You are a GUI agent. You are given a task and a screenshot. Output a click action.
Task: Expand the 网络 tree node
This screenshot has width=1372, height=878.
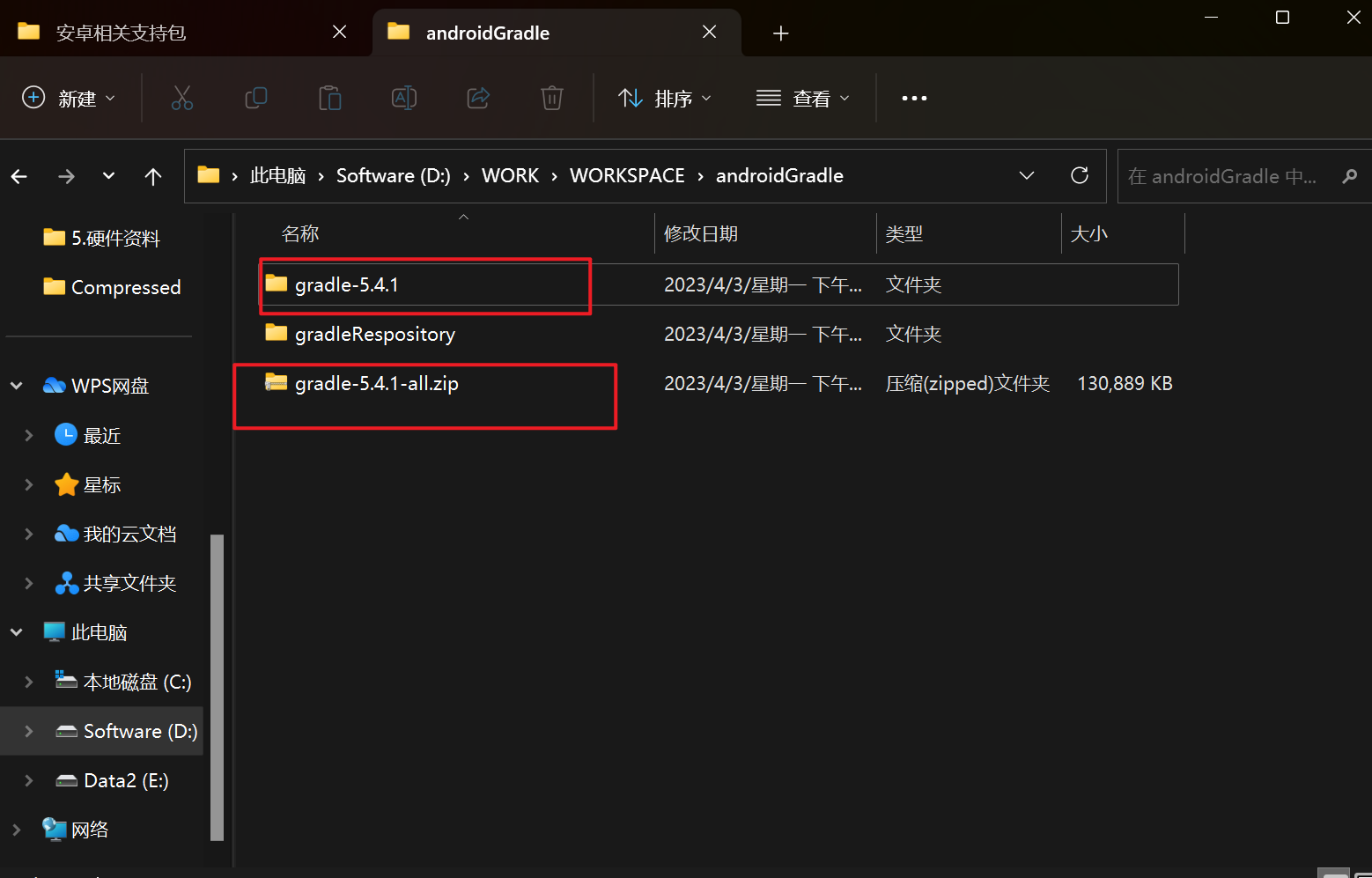click(x=17, y=830)
